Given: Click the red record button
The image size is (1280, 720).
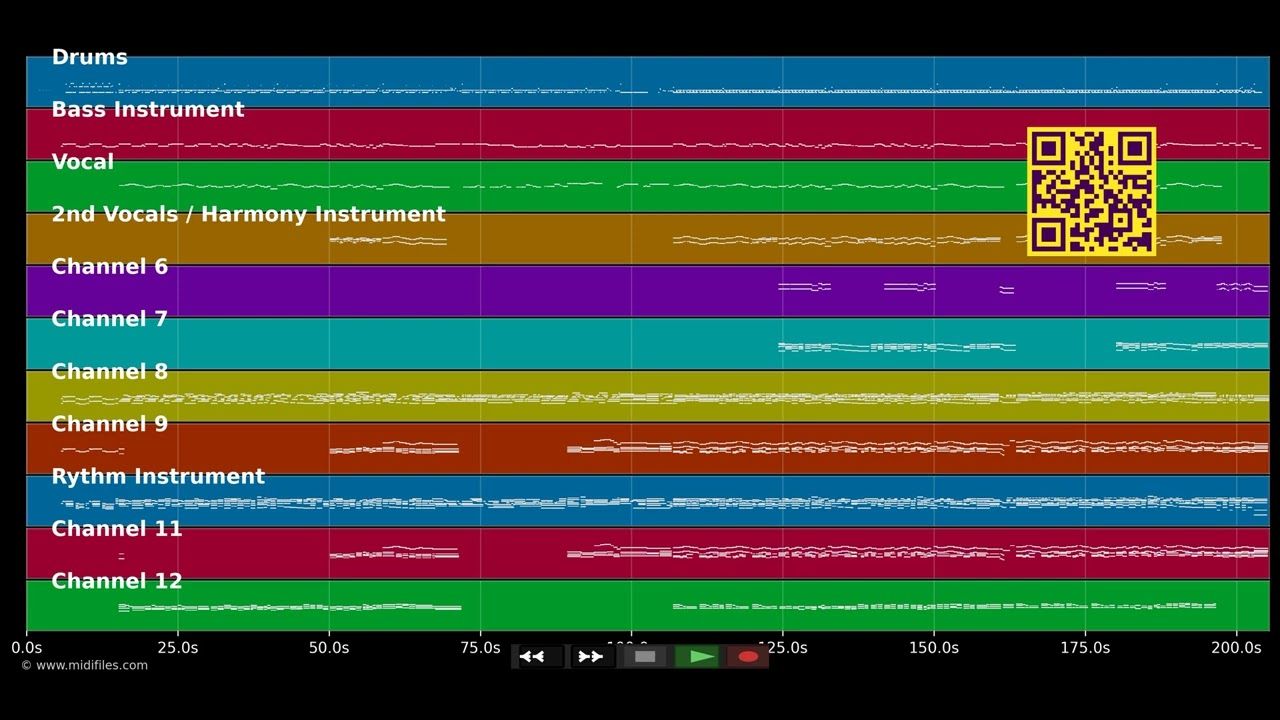Looking at the screenshot, I should coord(748,657).
